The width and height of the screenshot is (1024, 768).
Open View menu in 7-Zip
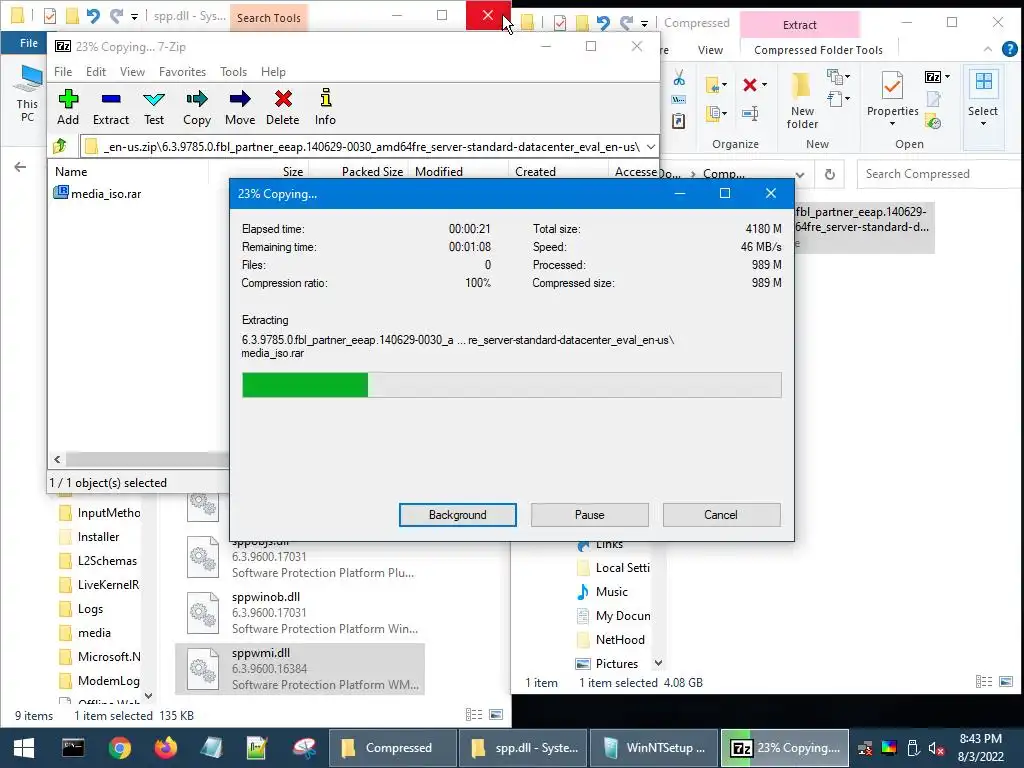coord(132,72)
